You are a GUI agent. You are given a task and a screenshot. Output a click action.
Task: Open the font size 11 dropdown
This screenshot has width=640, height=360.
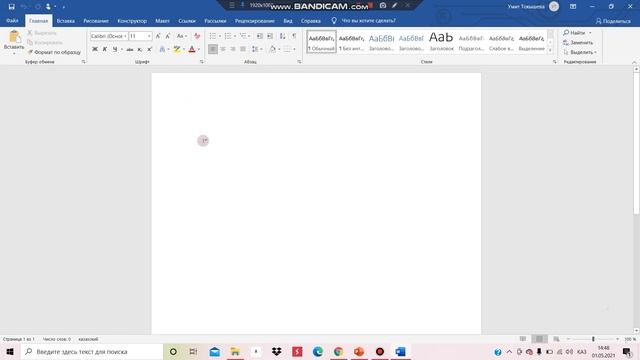(x=149, y=36)
